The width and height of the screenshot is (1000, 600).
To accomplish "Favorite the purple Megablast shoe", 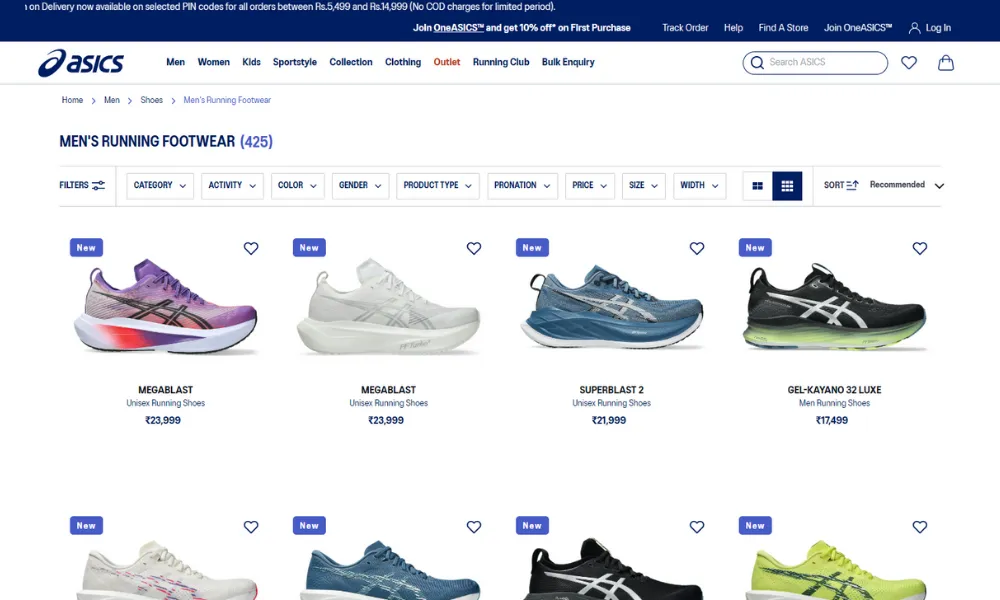I will pos(251,248).
